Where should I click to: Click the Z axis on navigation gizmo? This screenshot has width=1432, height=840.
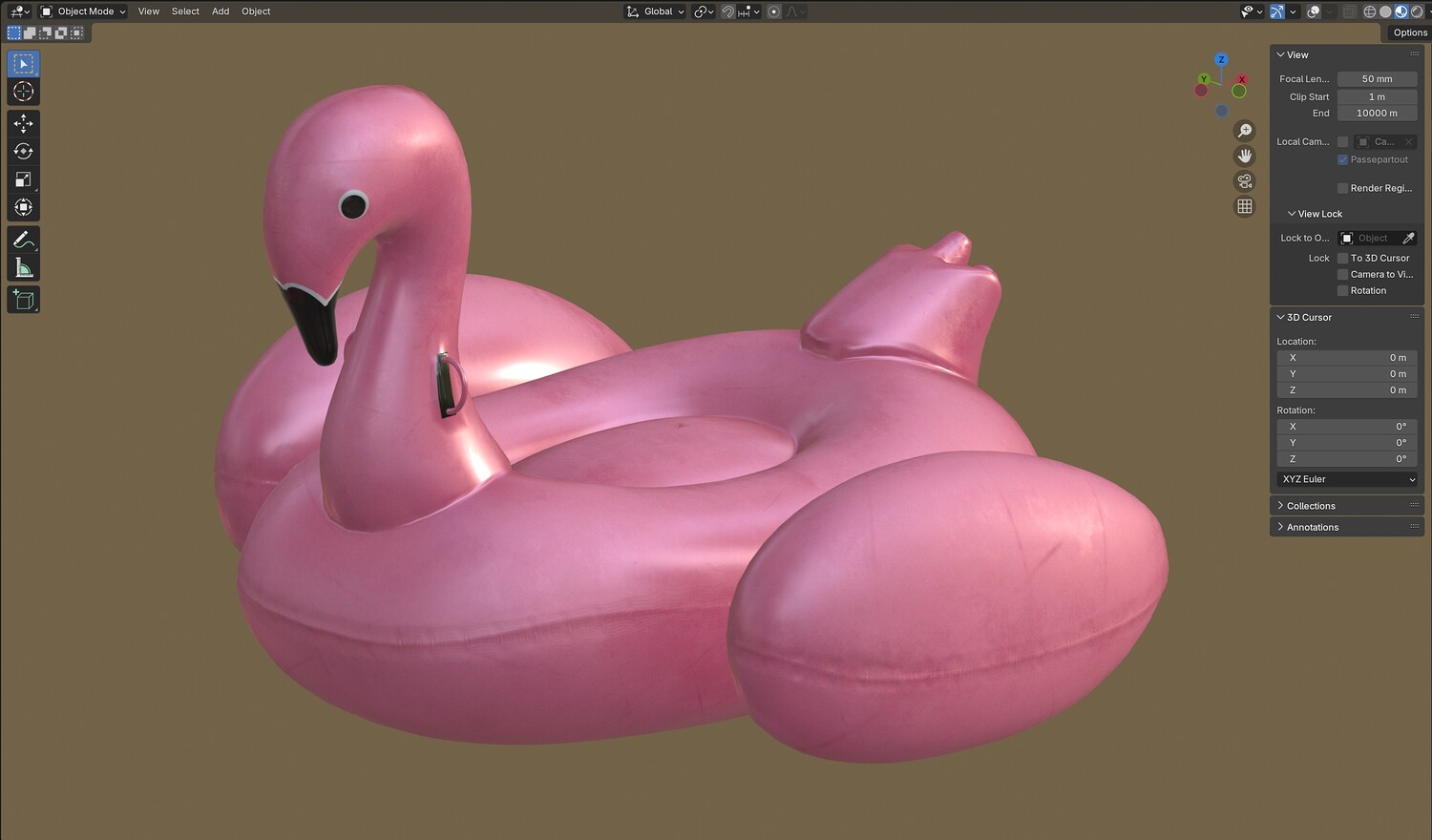1221,59
